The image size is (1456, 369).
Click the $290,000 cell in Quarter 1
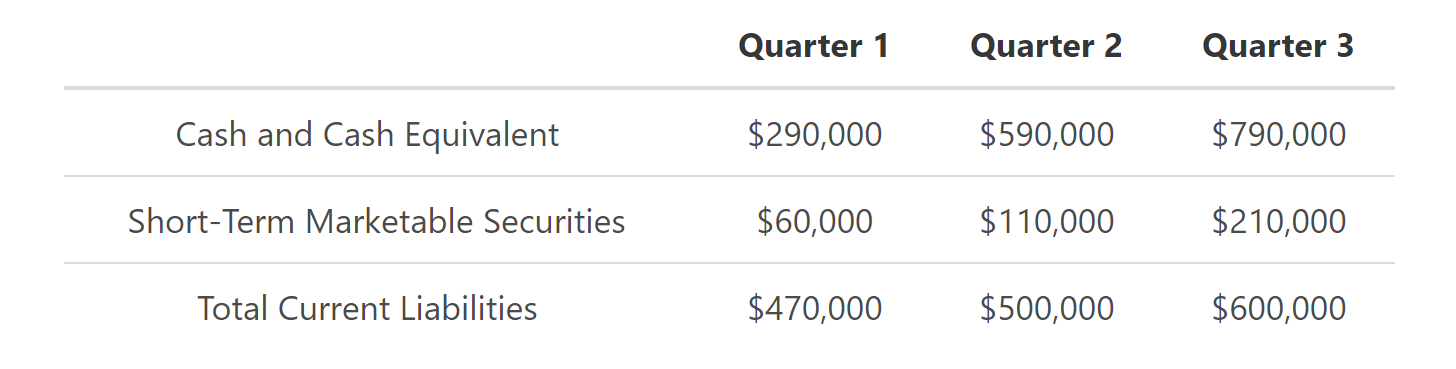[815, 134]
